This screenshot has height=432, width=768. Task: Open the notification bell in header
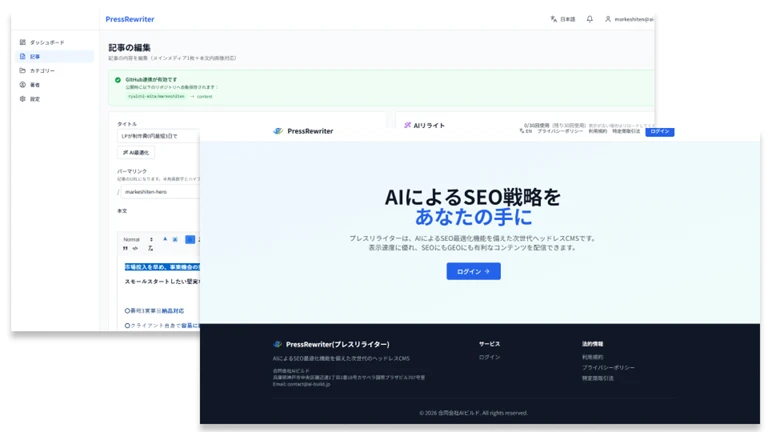pyautogui.click(x=590, y=19)
